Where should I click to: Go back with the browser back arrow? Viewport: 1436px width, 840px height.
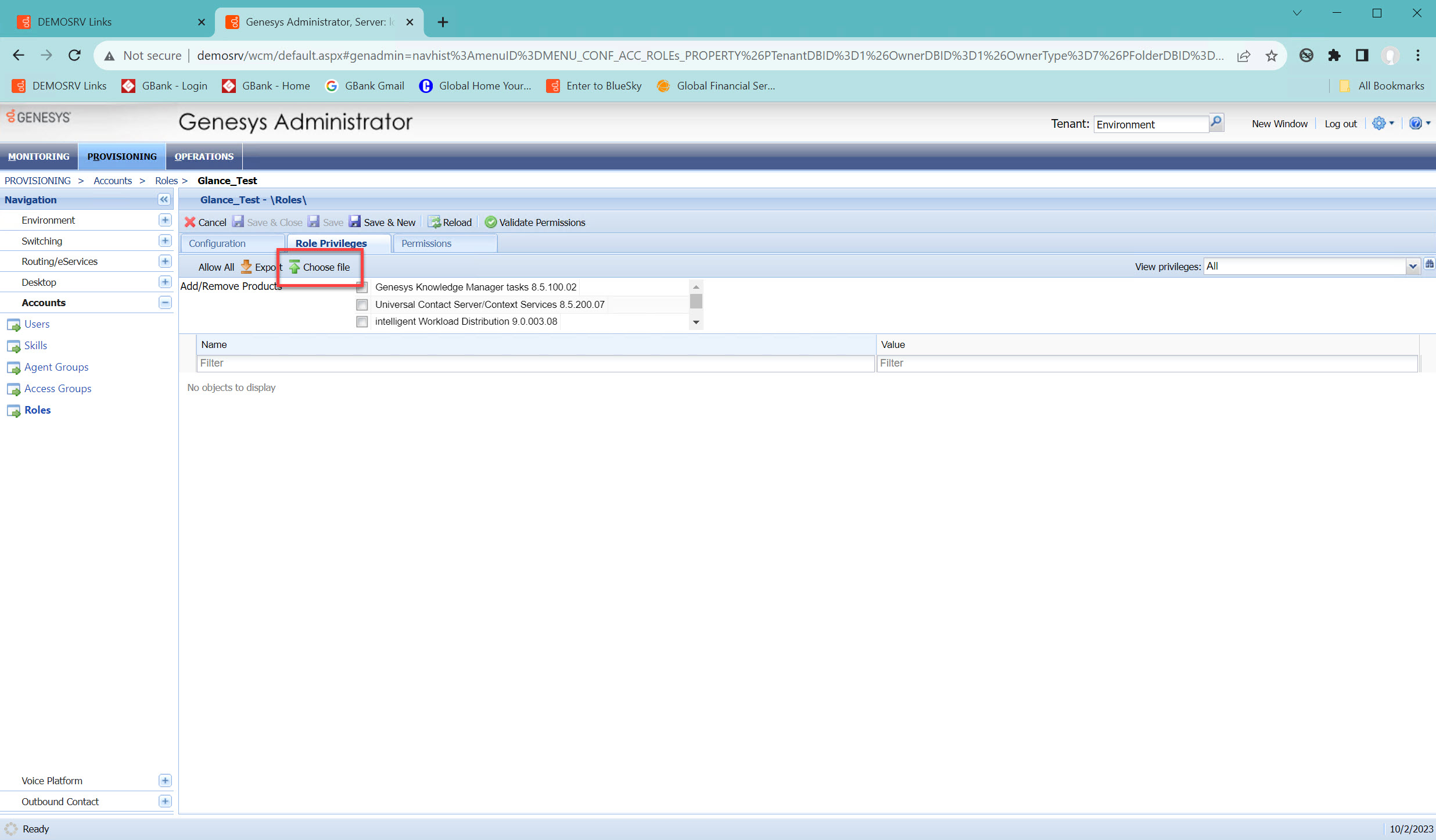(x=19, y=55)
